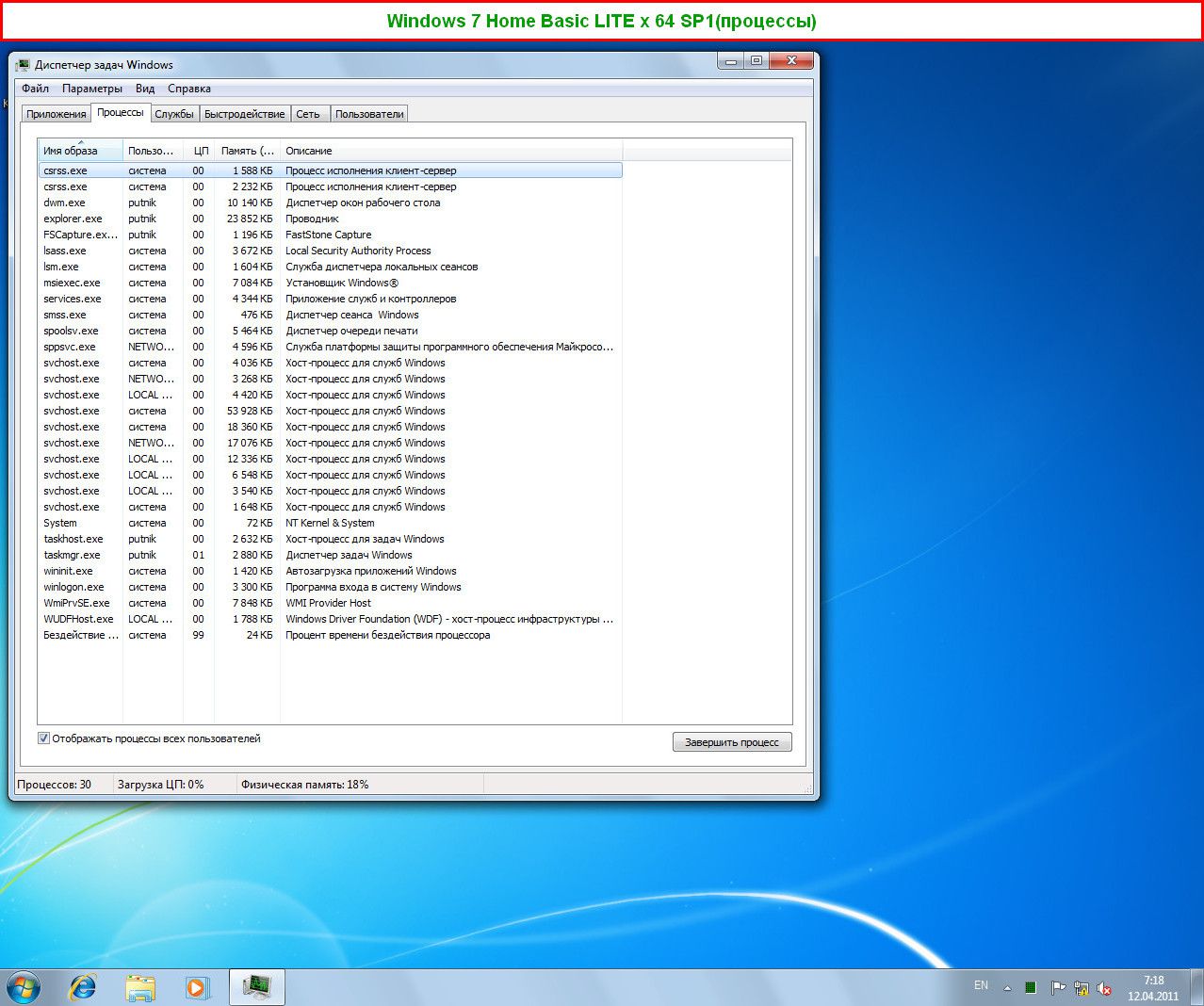Click 'Загрузка ЦП: 0%' status entry

160,785
